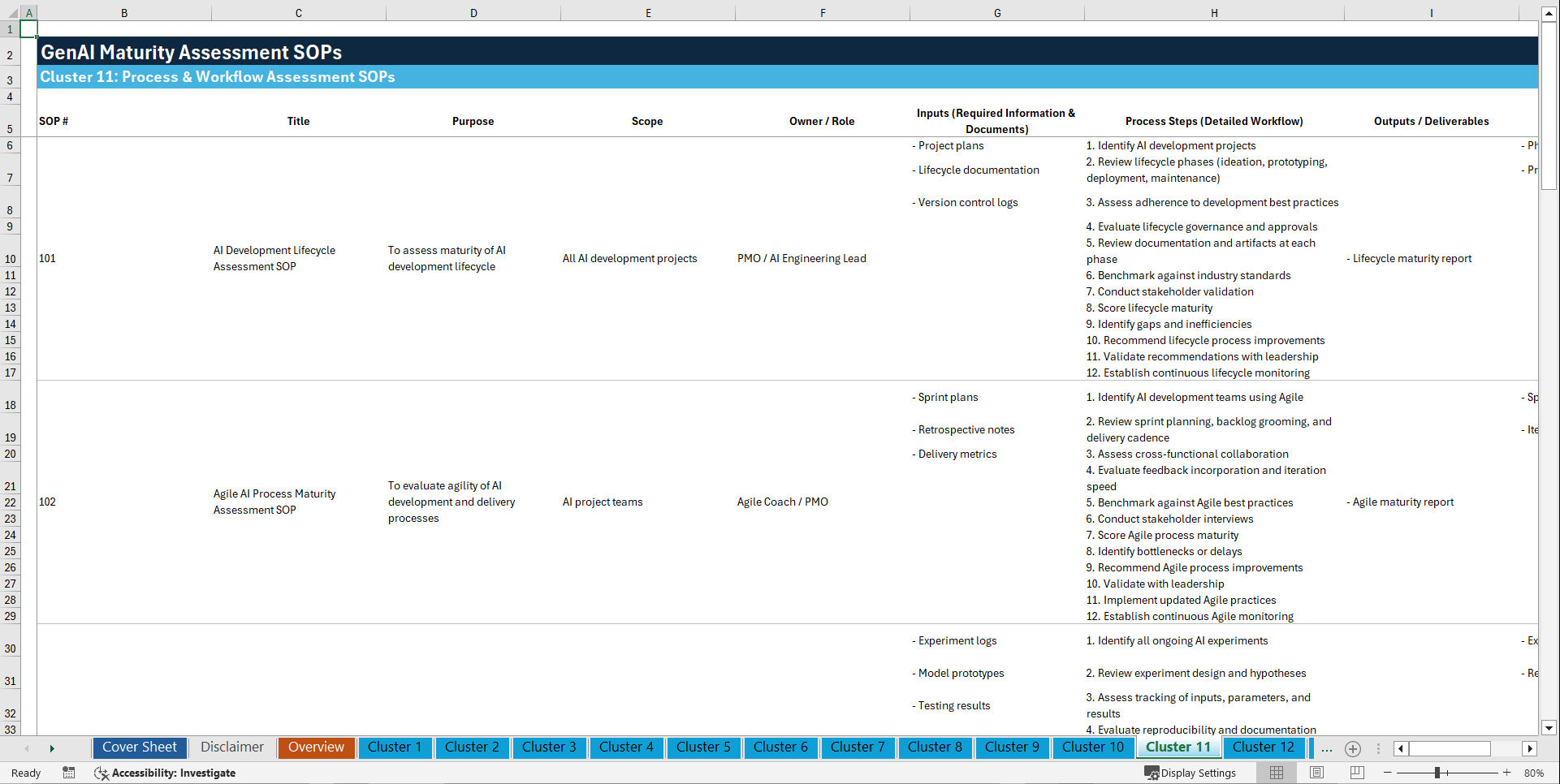Open Display Settings from status bar
Image resolution: width=1560 pixels, height=784 pixels.
coord(1191,773)
